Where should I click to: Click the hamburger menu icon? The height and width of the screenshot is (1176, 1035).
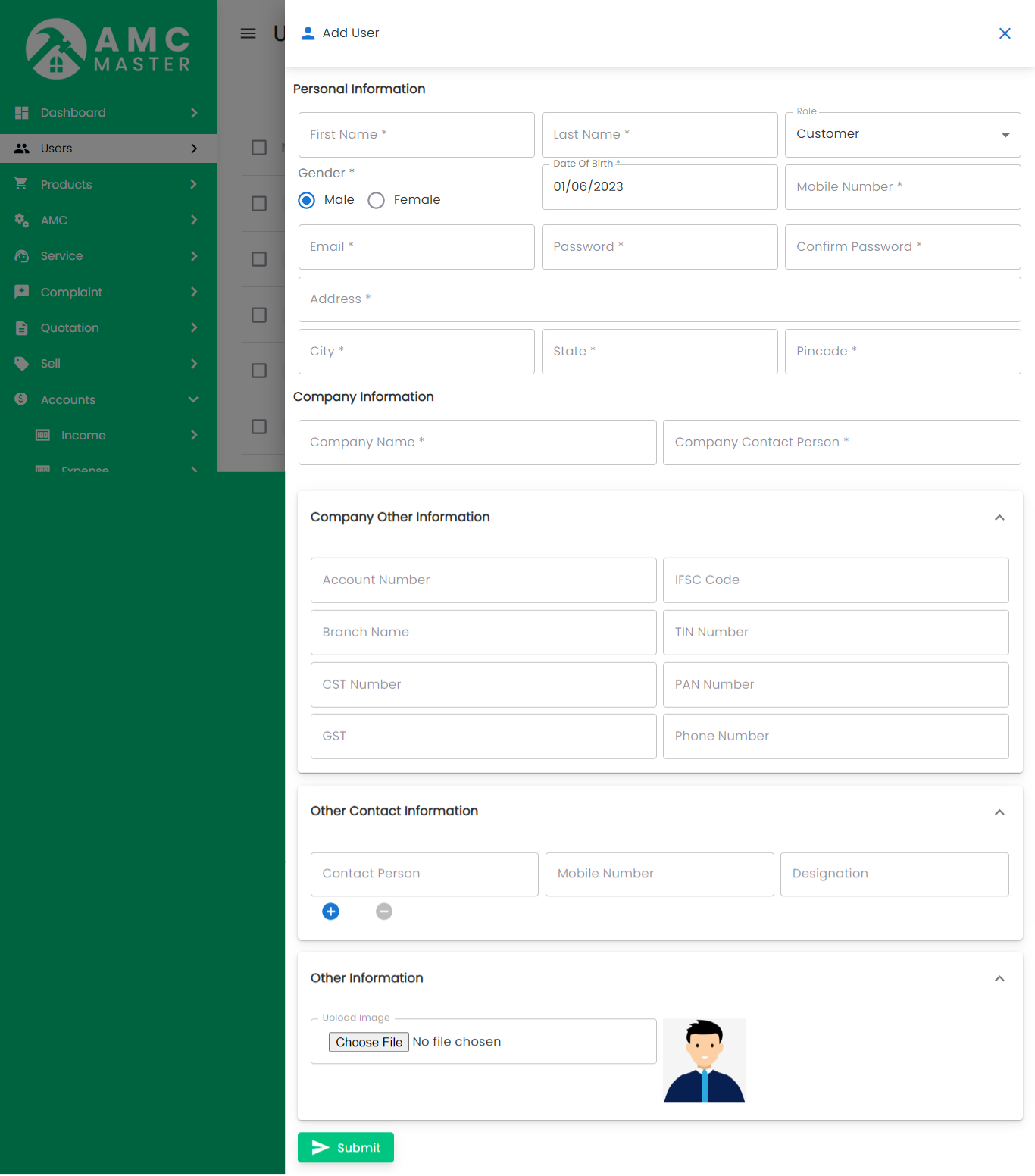click(248, 33)
